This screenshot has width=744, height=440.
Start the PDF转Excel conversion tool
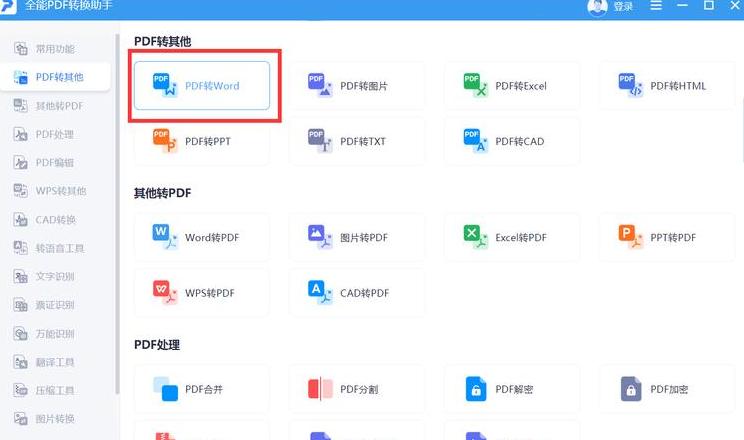512,85
